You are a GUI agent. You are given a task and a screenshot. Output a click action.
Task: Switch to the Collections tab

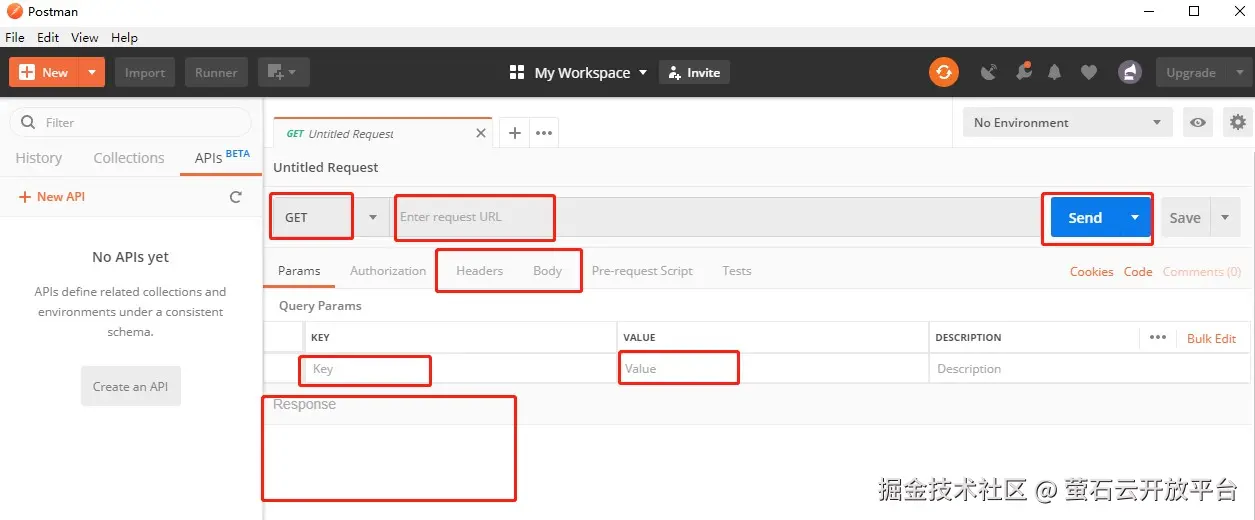[128, 158]
